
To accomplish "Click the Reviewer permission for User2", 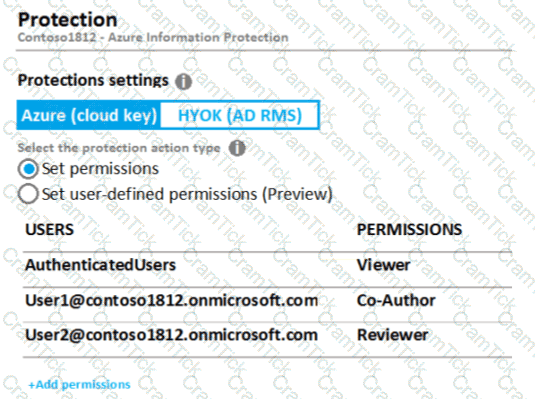I will 392,335.
